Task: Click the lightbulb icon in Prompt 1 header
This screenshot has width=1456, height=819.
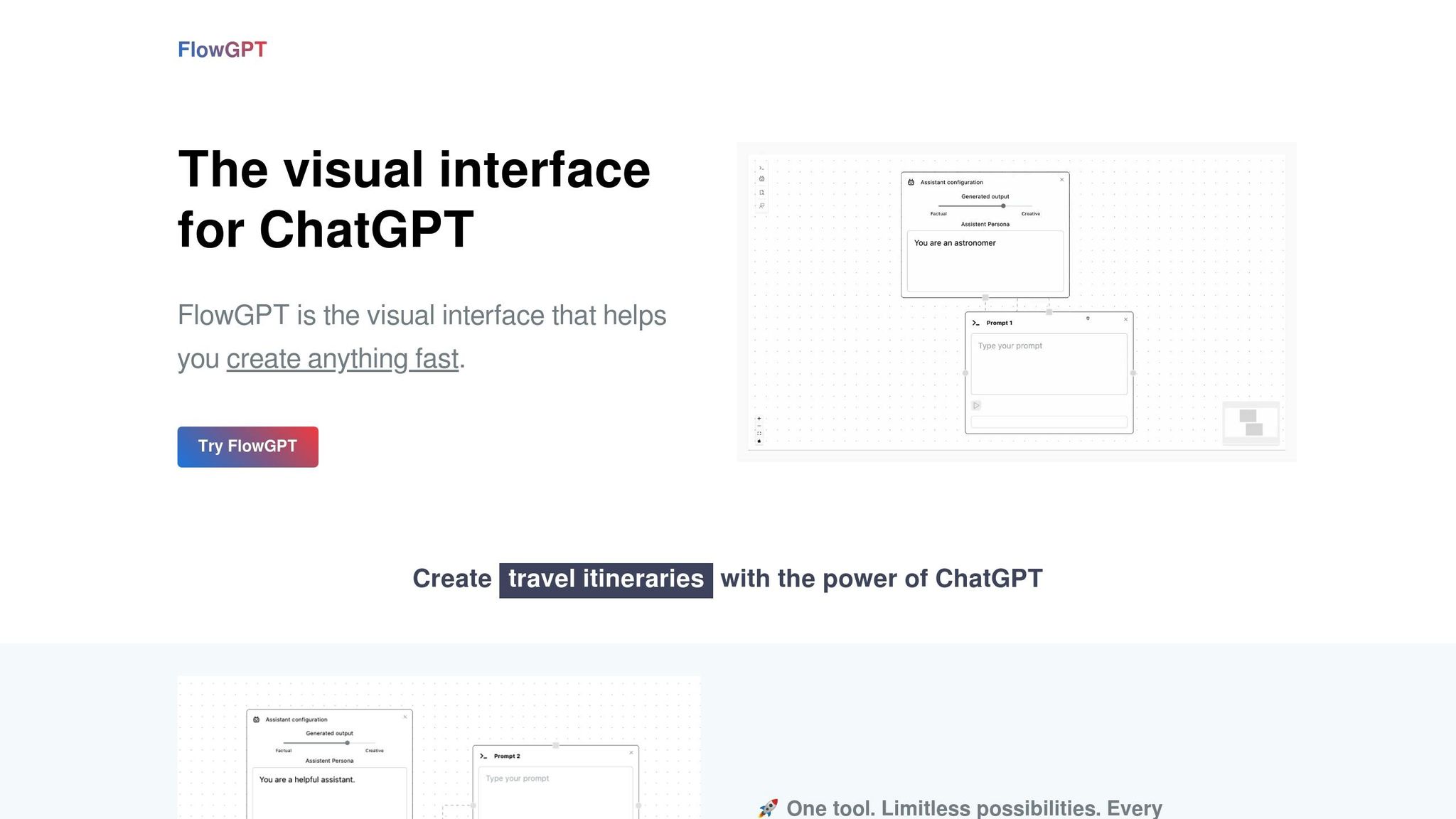Action: (1088, 318)
